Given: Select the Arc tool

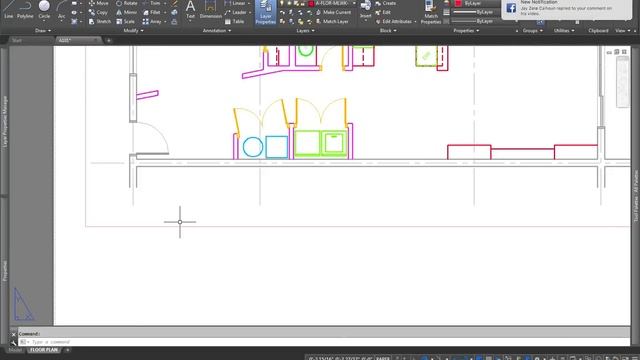Looking at the screenshot, I should point(61,10).
